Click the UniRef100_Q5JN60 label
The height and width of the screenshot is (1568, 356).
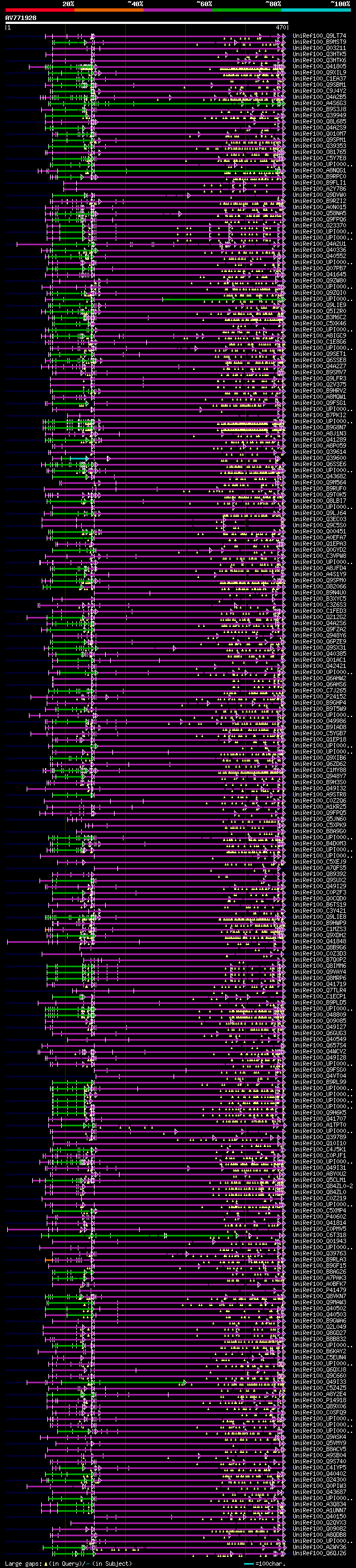[x=319, y=820]
